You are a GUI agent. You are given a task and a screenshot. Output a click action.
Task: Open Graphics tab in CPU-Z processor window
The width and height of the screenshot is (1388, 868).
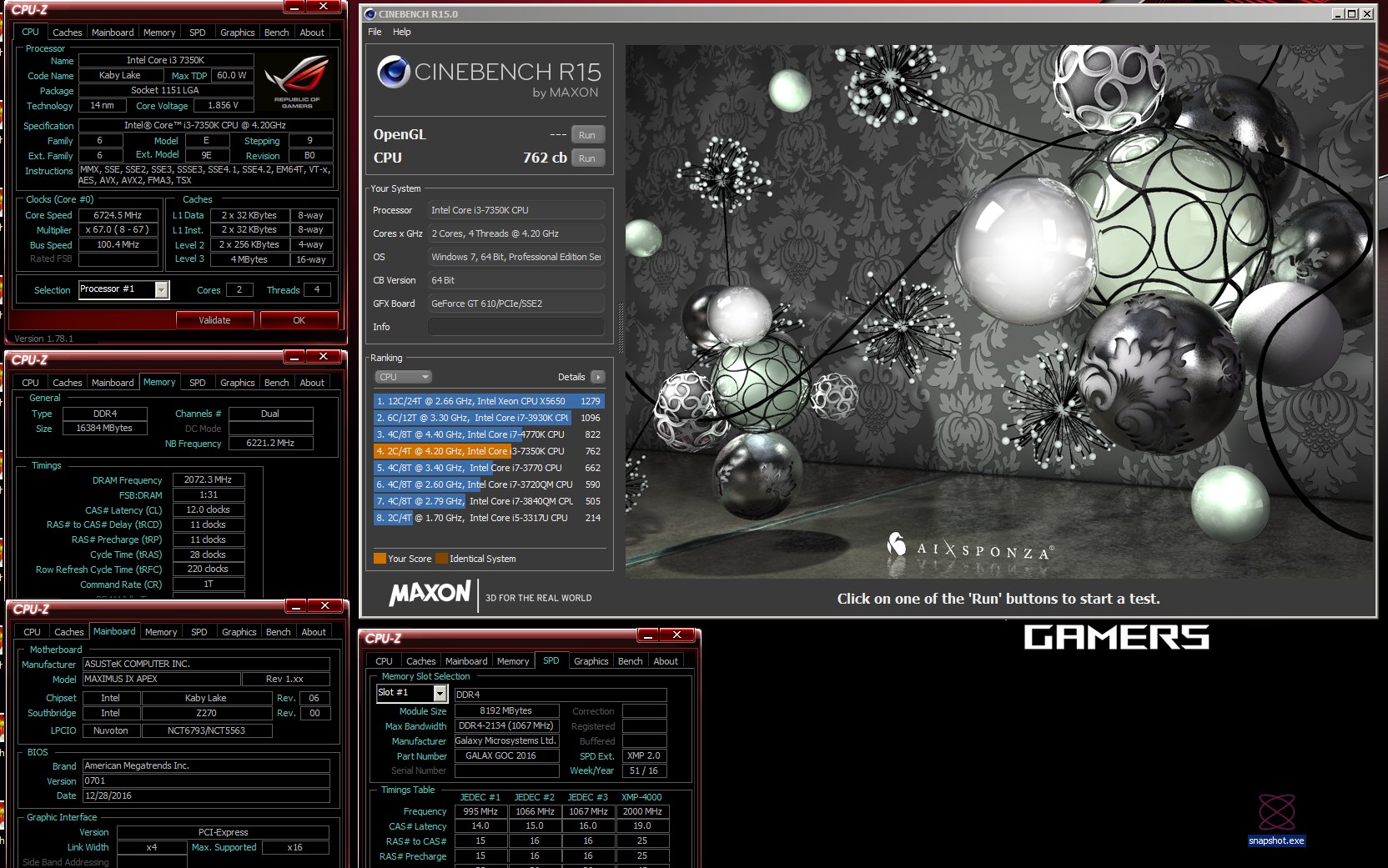pyautogui.click(x=237, y=33)
